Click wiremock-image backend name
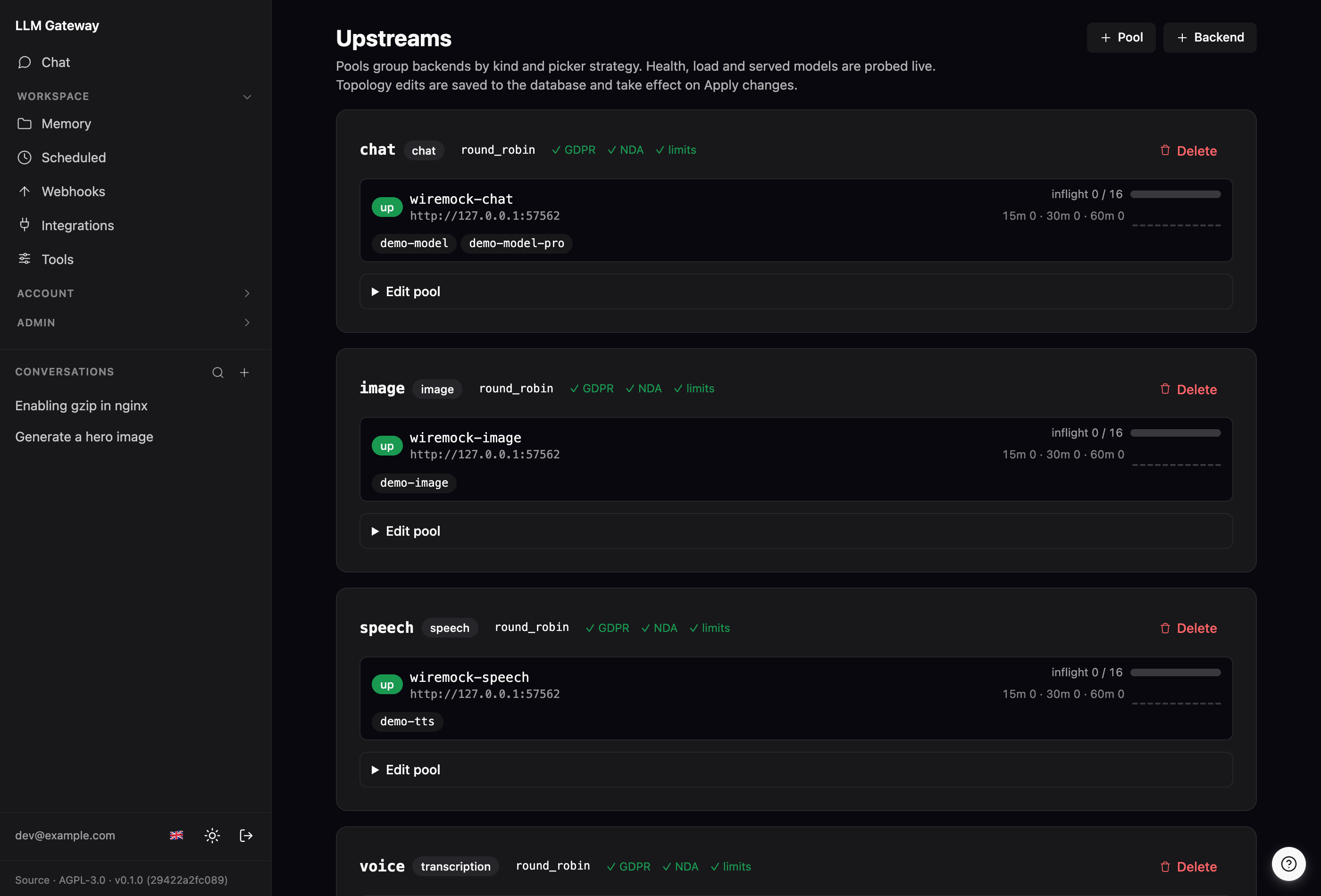 pos(466,438)
